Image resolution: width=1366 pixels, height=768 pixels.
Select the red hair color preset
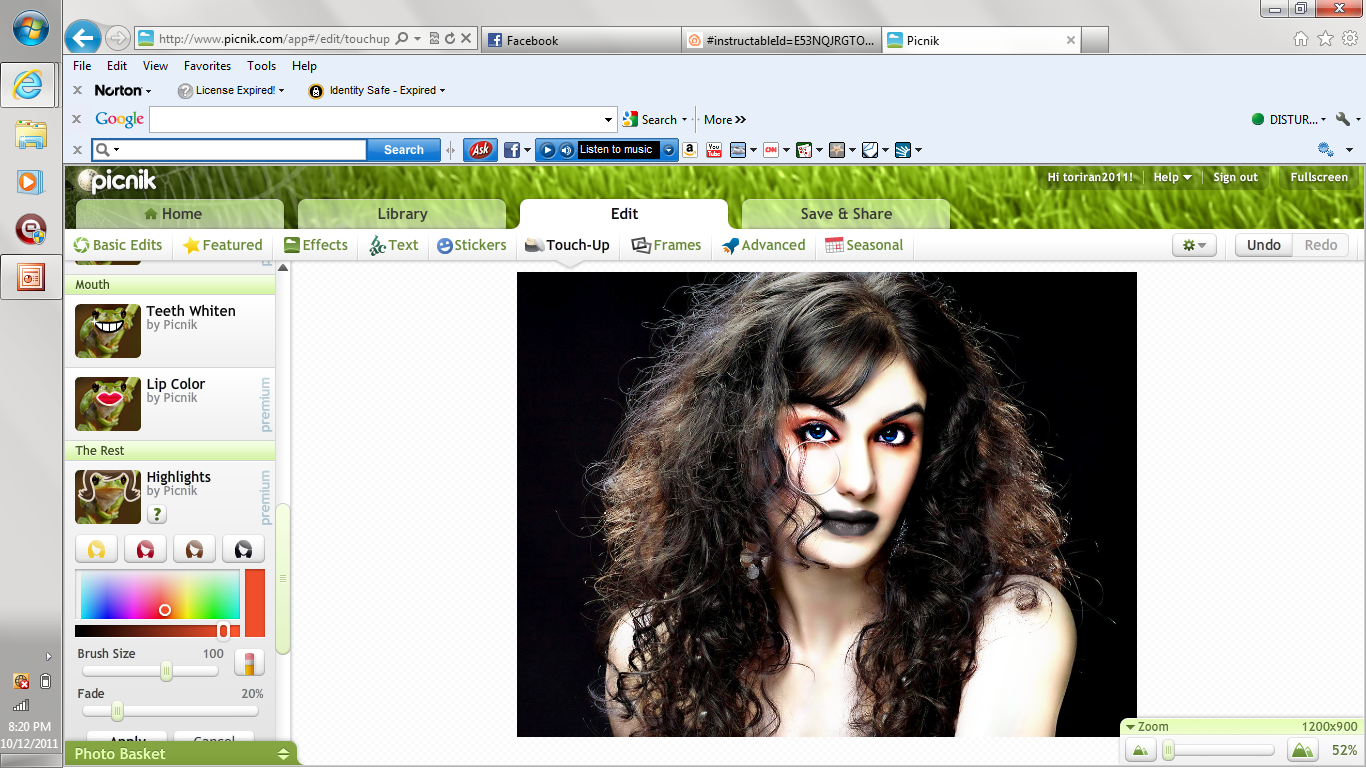pyautogui.click(x=146, y=549)
